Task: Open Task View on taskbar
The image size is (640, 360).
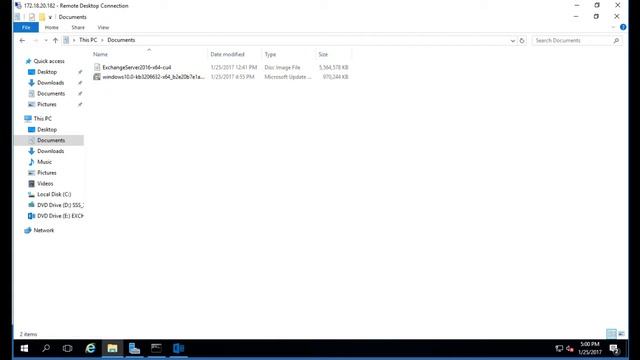Action: click(67, 348)
